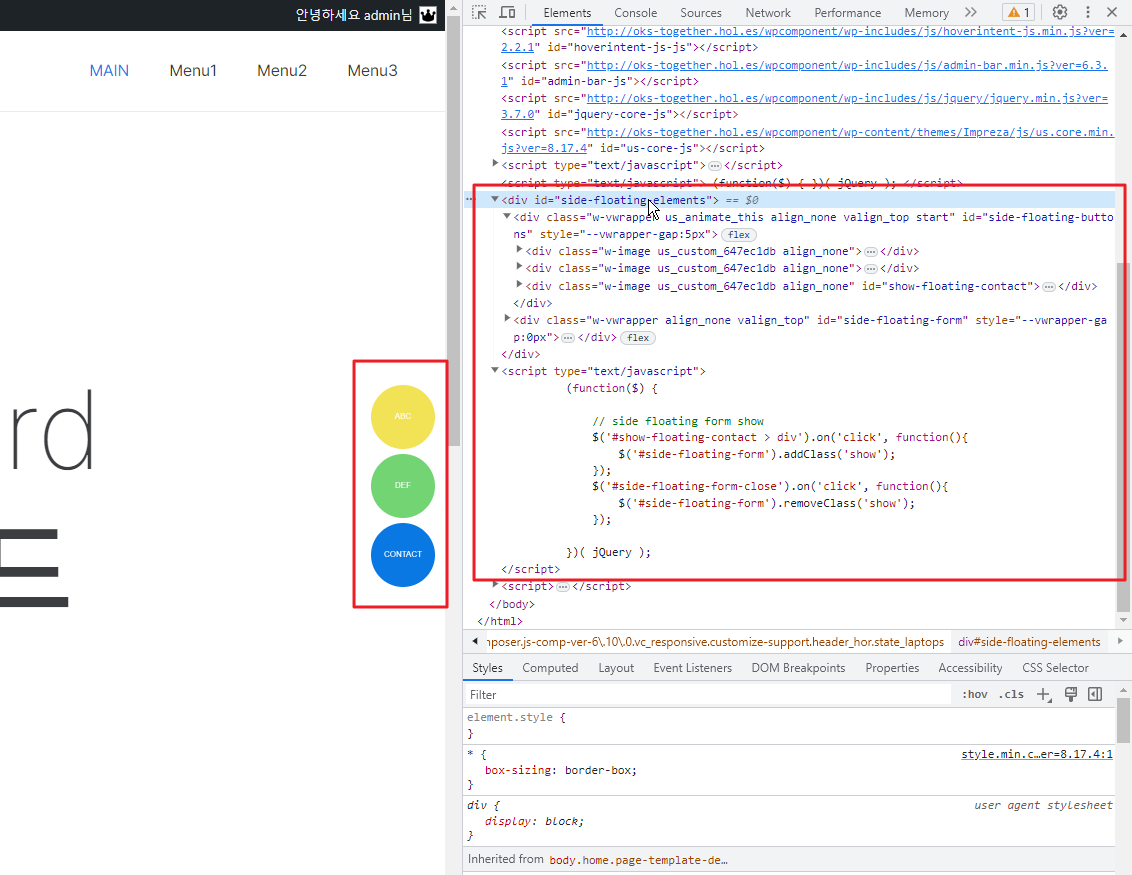Switch to the Network tab
Viewport: 1132px width, 875px height.
(x=767, y=13)
